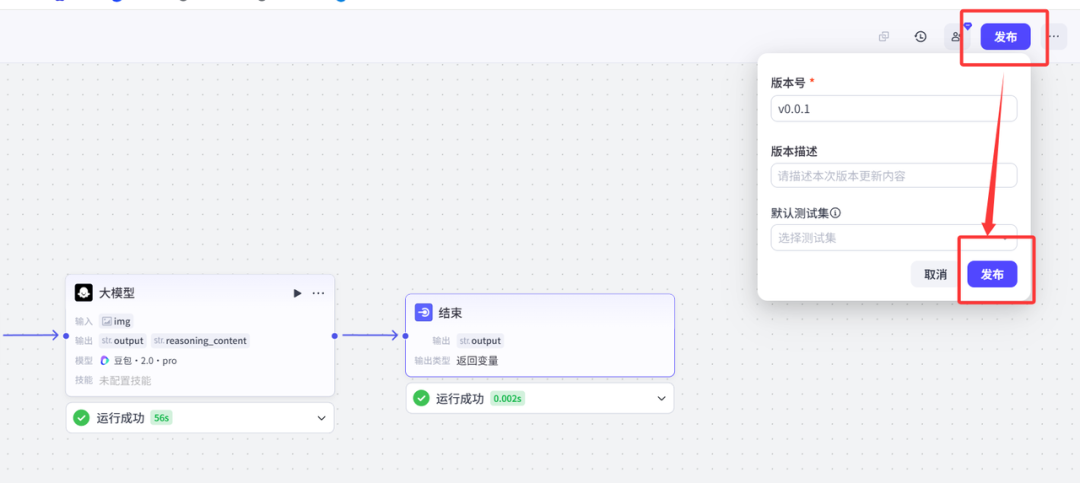Click the 56s duration badge
Viewport: 1080px width, 483px height.
point(160,418)
